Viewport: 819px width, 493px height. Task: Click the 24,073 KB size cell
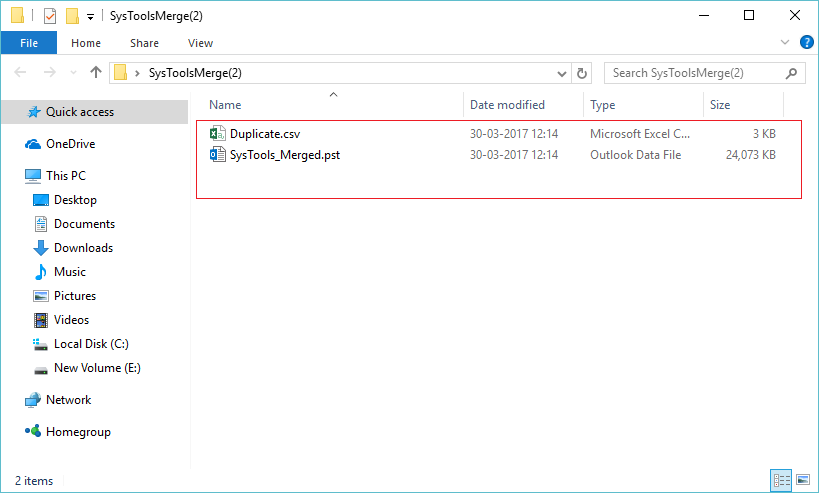point(751,155)
